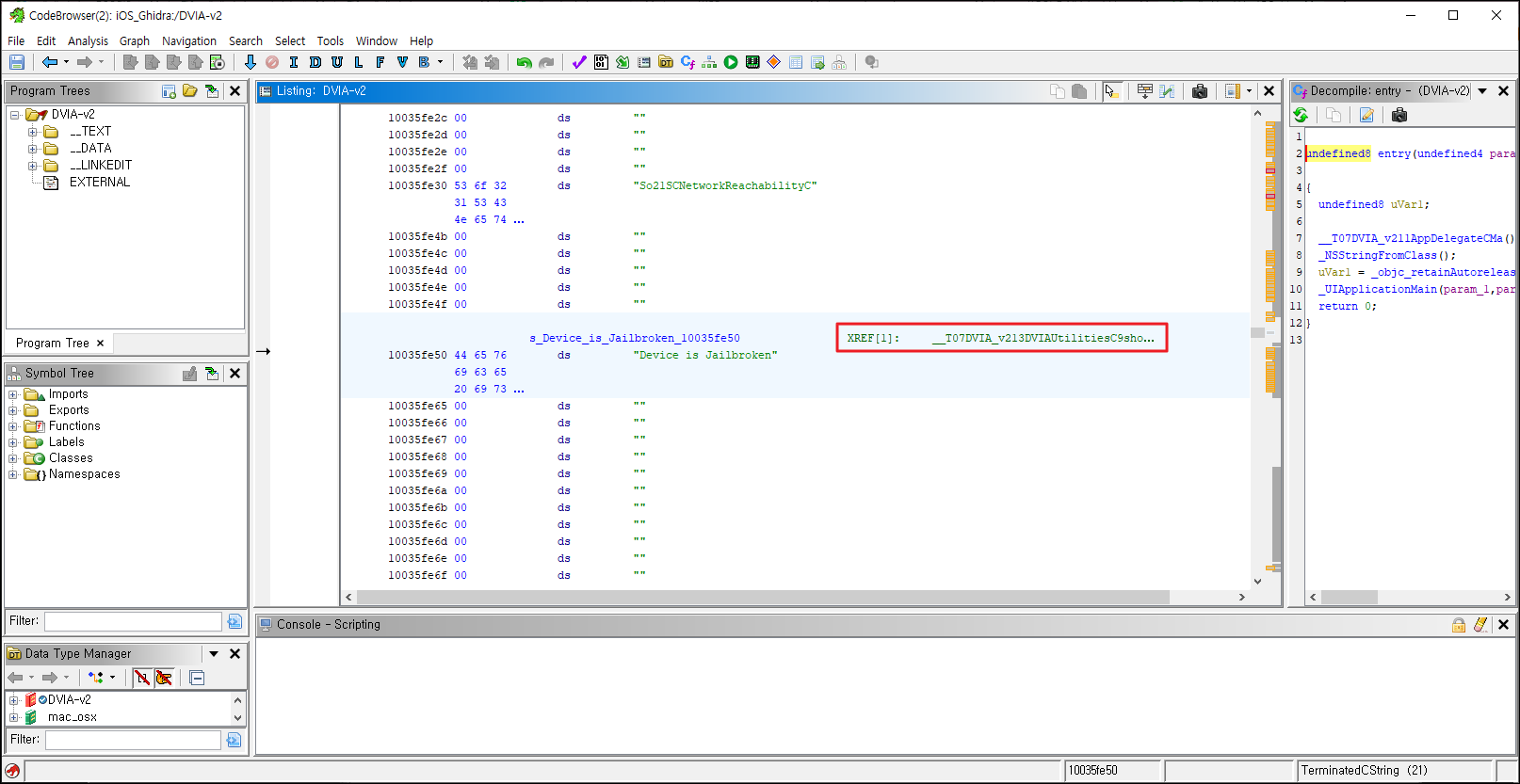
Task: Click the blue back navigation arrow
Action: coord(49,62)
